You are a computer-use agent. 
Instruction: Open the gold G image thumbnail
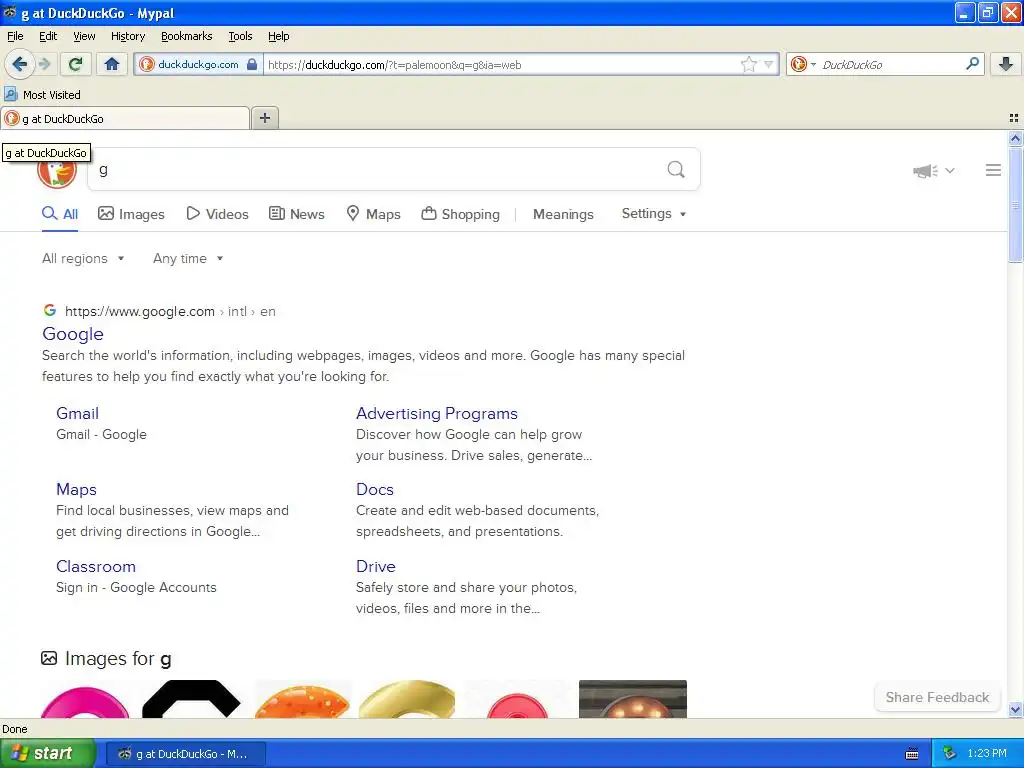click(407, 699)
